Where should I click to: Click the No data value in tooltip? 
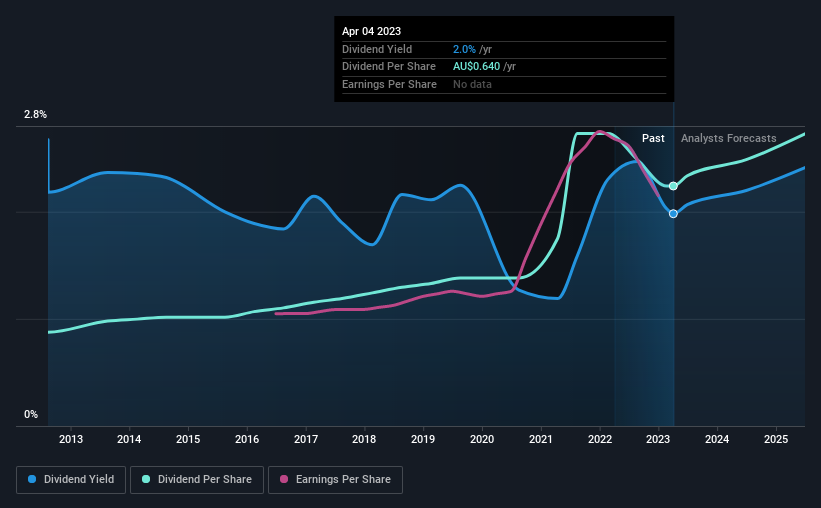click(472, 84)
